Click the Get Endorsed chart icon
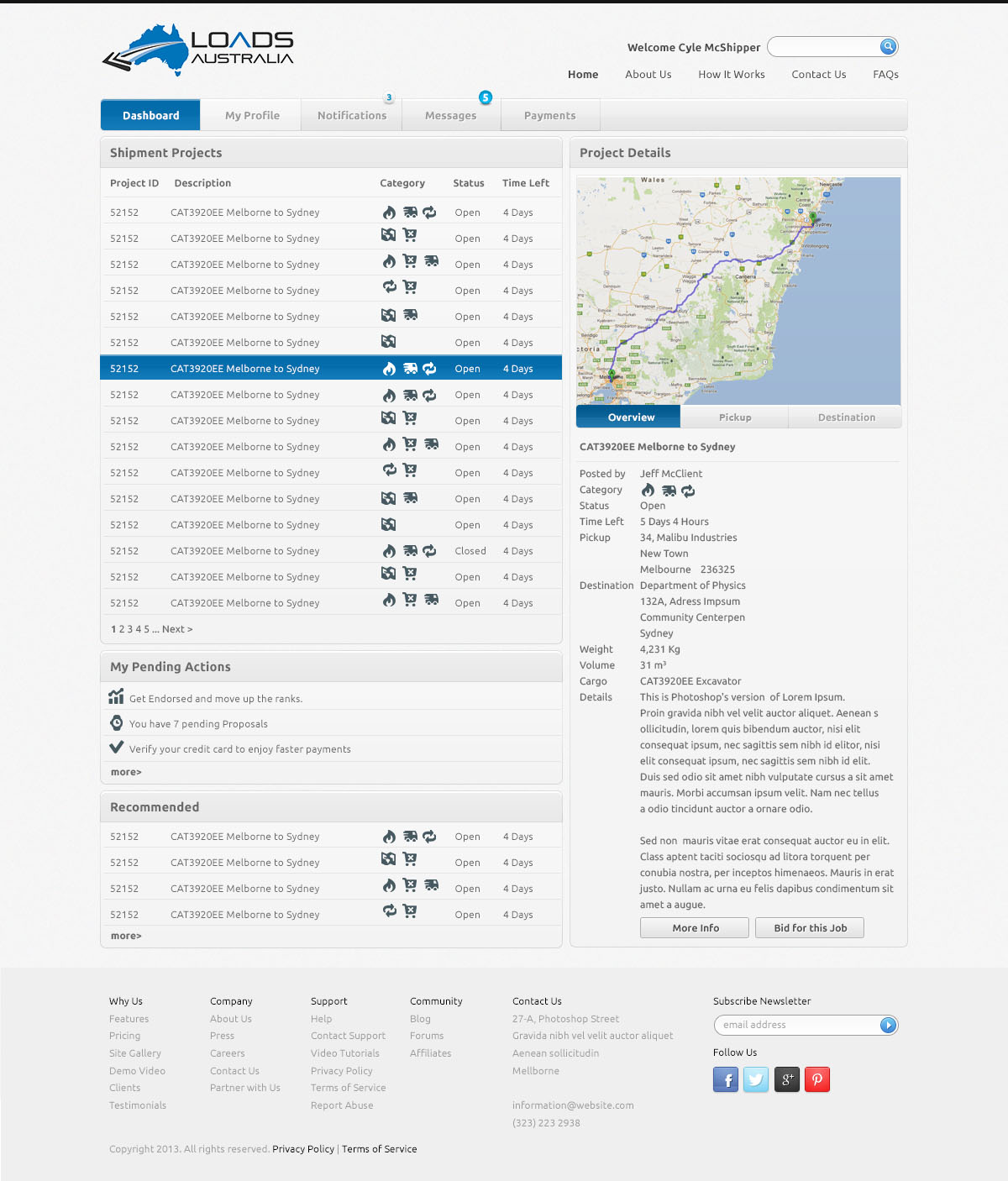1008x1181 pixels. click(x=116, y=697)
